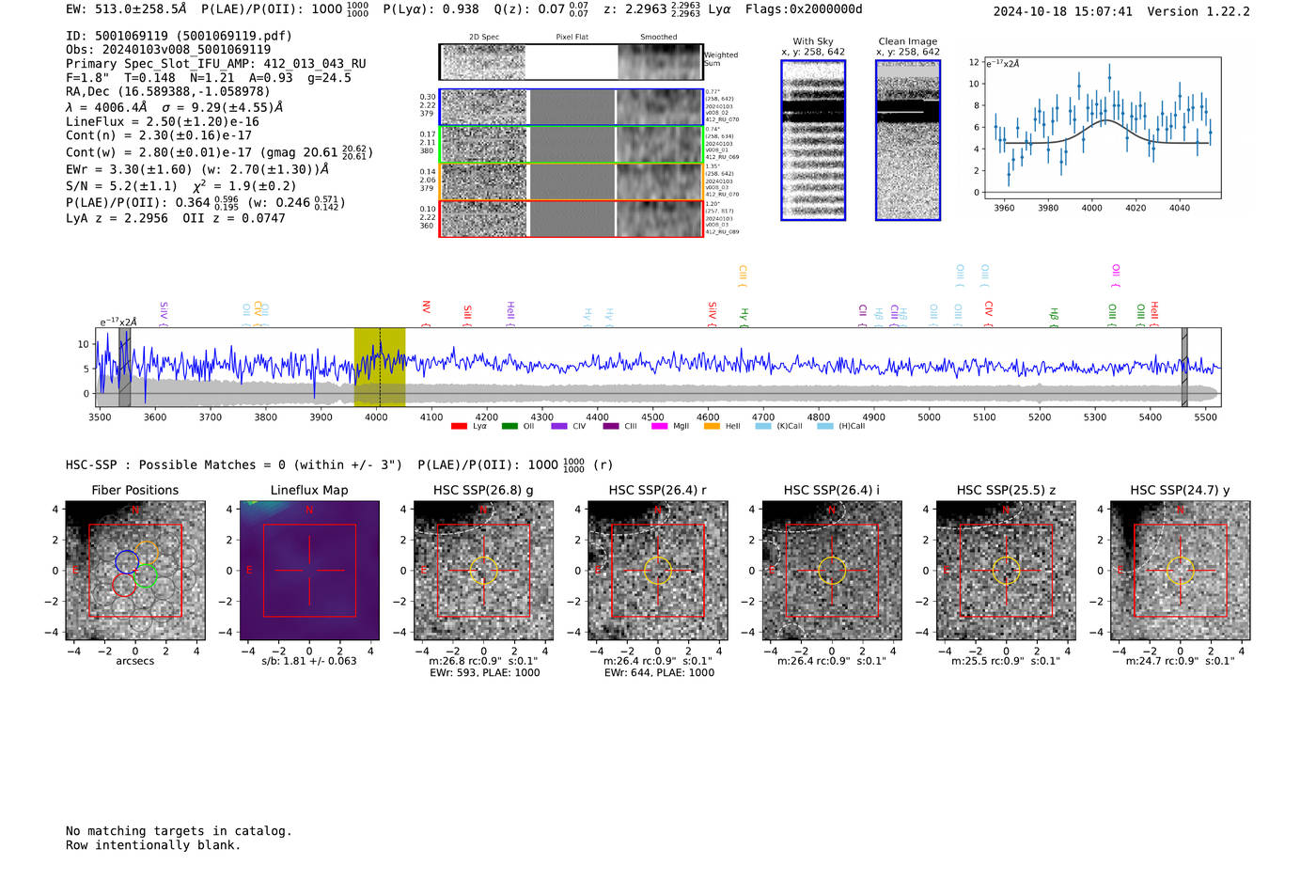This screenshot has width=1316, height=896.
Task: Click the 'RA,Dec (16.589388,-1.058978)' line
Action: (x=168, y=91)
